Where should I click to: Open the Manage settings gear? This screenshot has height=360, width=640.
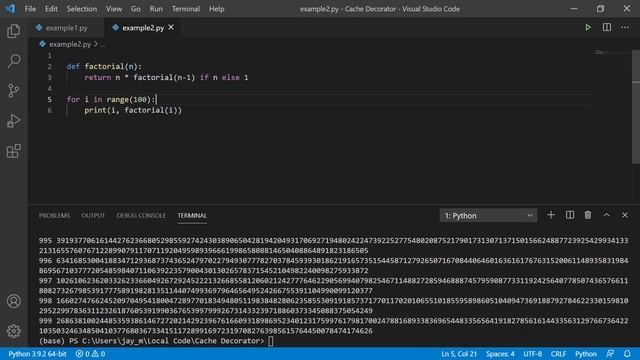pos(13,331)
